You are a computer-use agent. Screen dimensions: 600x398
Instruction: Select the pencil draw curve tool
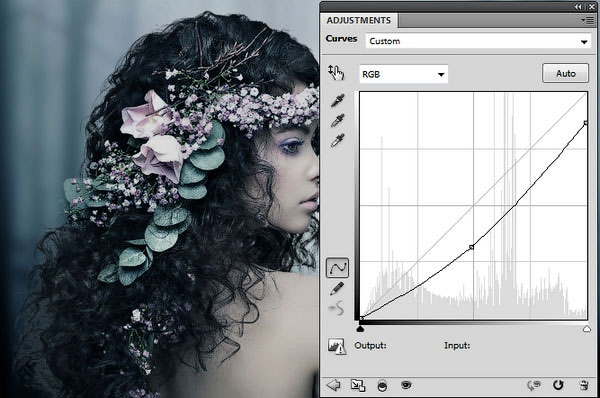tap(337, 288)
